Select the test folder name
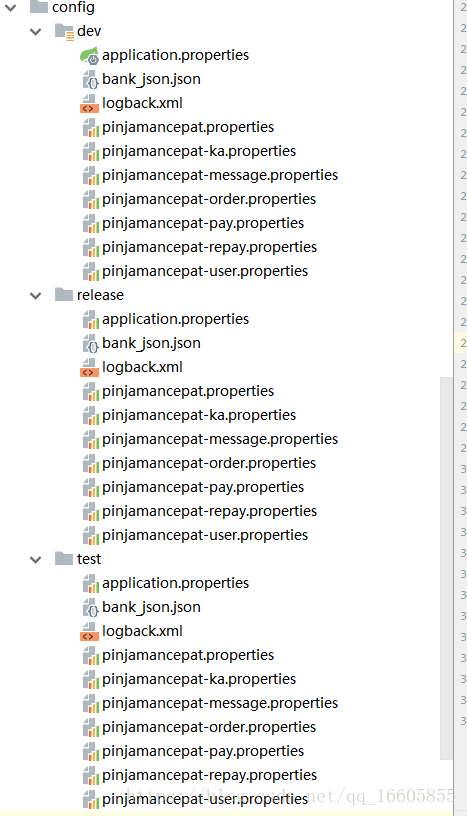This screenshot has height=816, width=467. tap(89, 559)
